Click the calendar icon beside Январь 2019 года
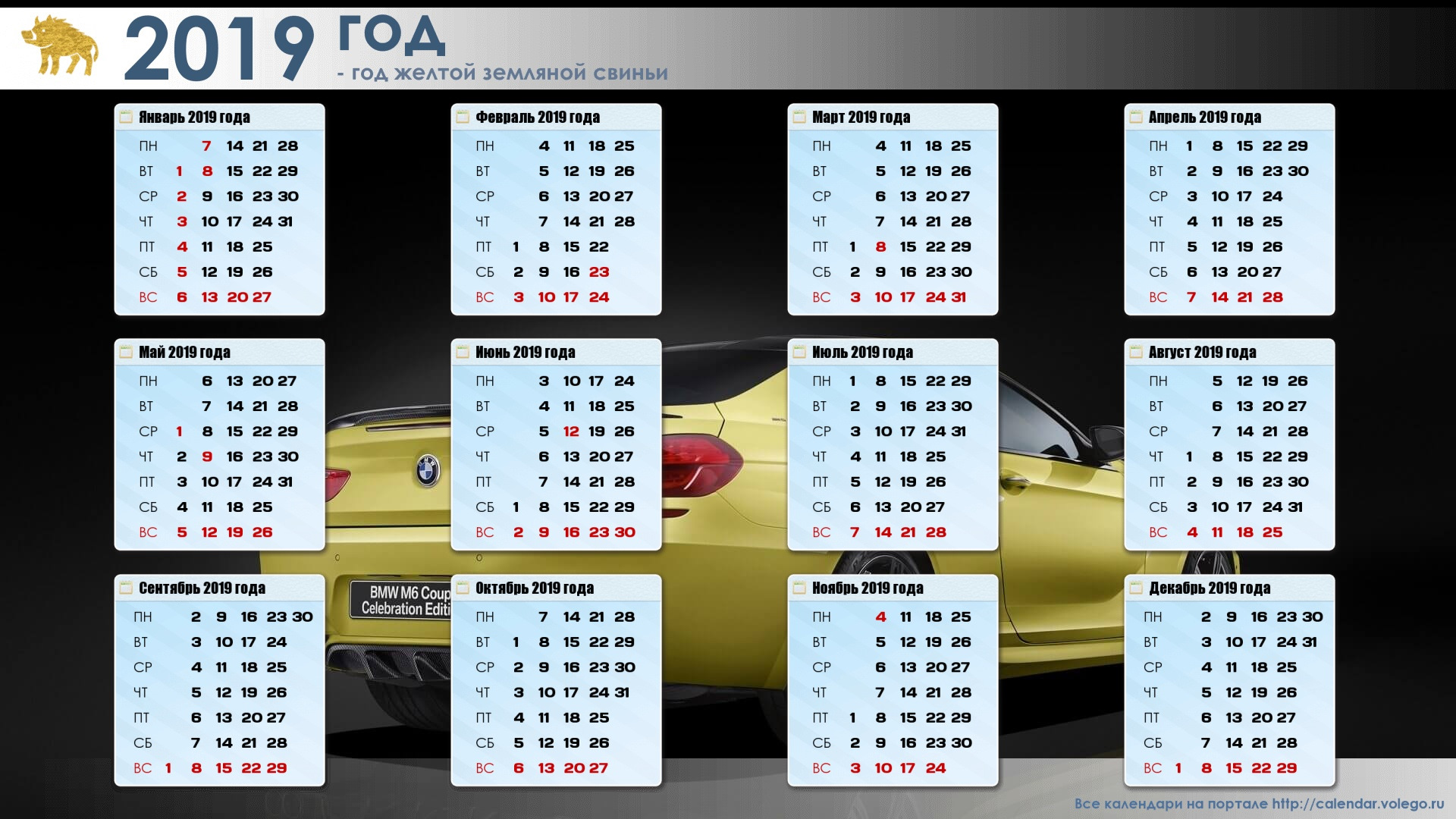1456x819 pixels. 126,117
